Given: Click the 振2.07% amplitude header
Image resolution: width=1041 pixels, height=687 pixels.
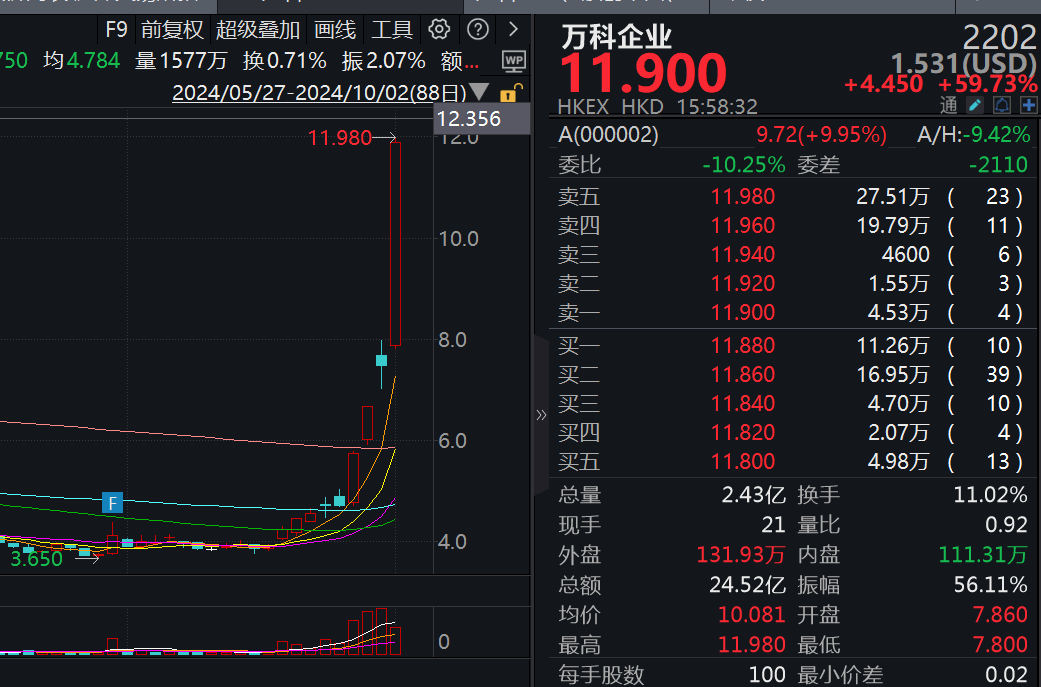Looking at the screenshot, I should pos(383,61).
